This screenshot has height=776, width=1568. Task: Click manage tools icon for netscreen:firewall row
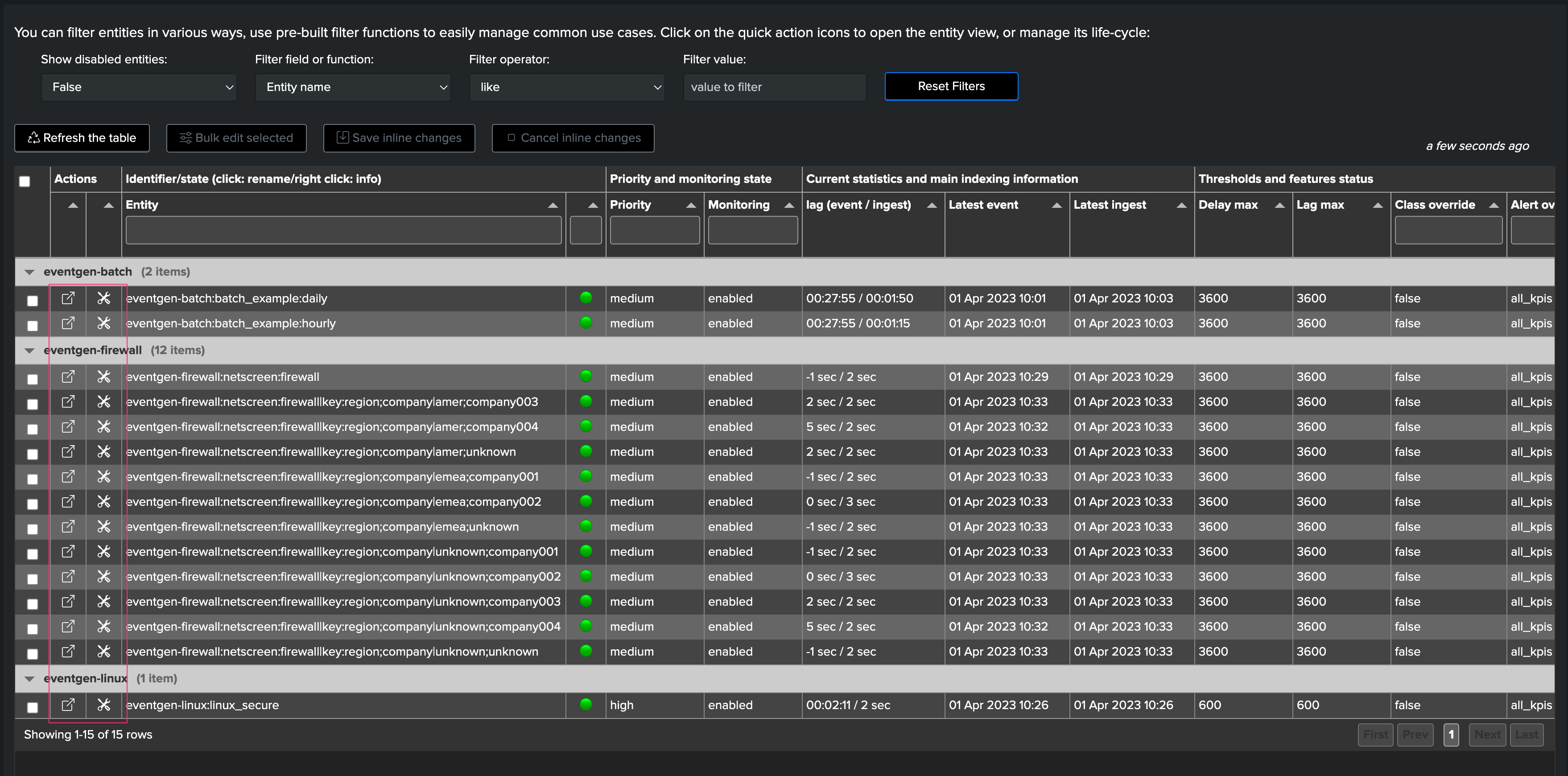tap(104, 377)
